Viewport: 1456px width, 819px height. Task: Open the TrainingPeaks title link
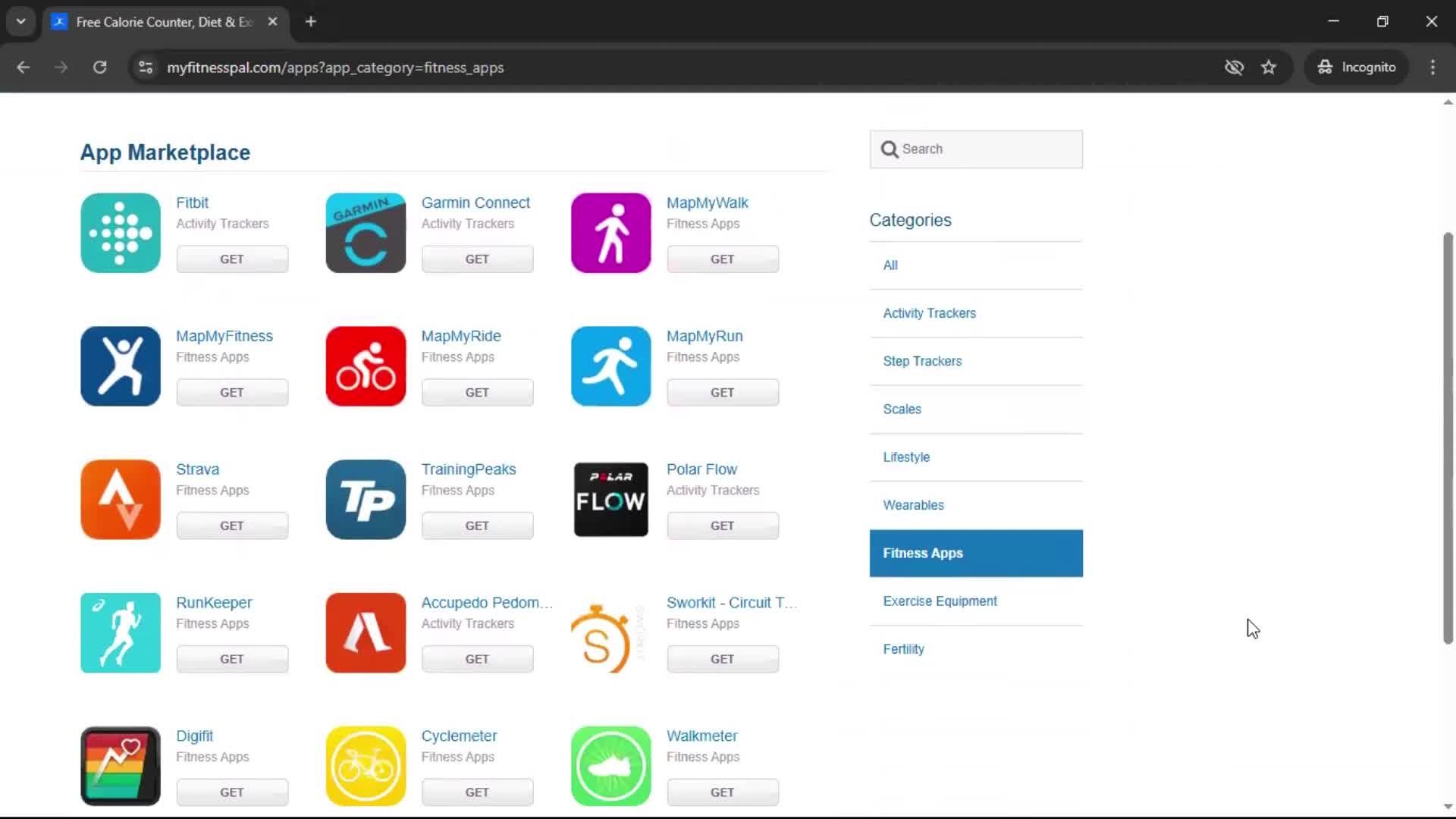click(469, 469)
